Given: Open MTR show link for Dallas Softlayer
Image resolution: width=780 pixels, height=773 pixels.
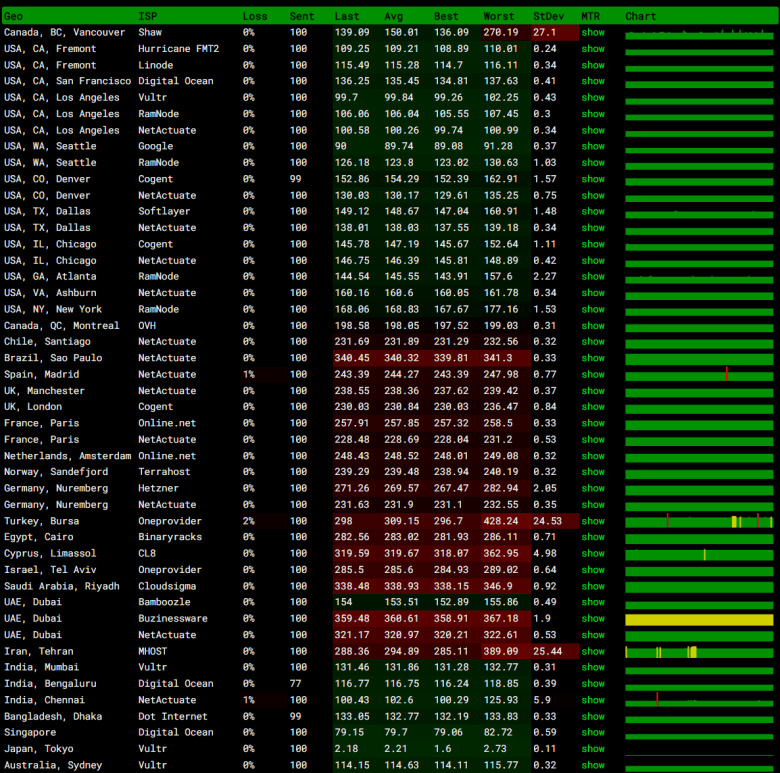Looking at the screenshot, I should [x=593, y=211].
